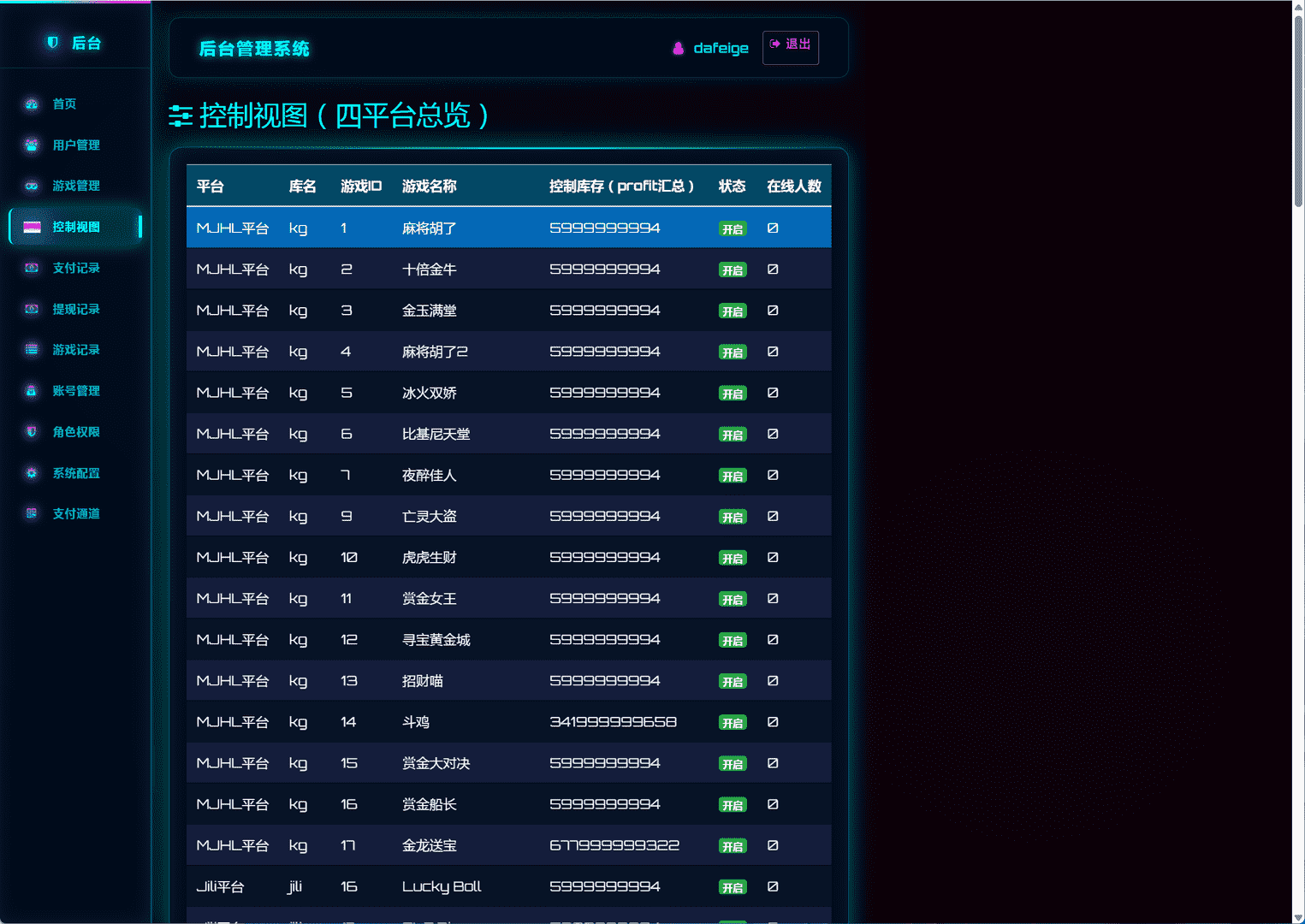
Task: Click the 平台 column header
Action: 211,187
